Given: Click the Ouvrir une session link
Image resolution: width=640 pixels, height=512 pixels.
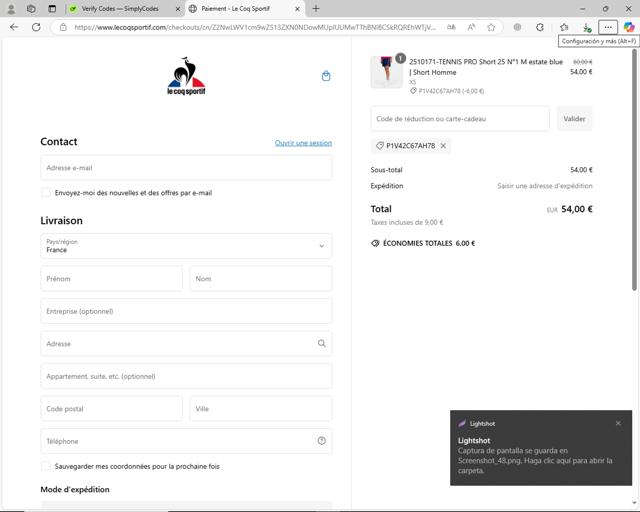Looking at the screenshot, I should (303, 143).
